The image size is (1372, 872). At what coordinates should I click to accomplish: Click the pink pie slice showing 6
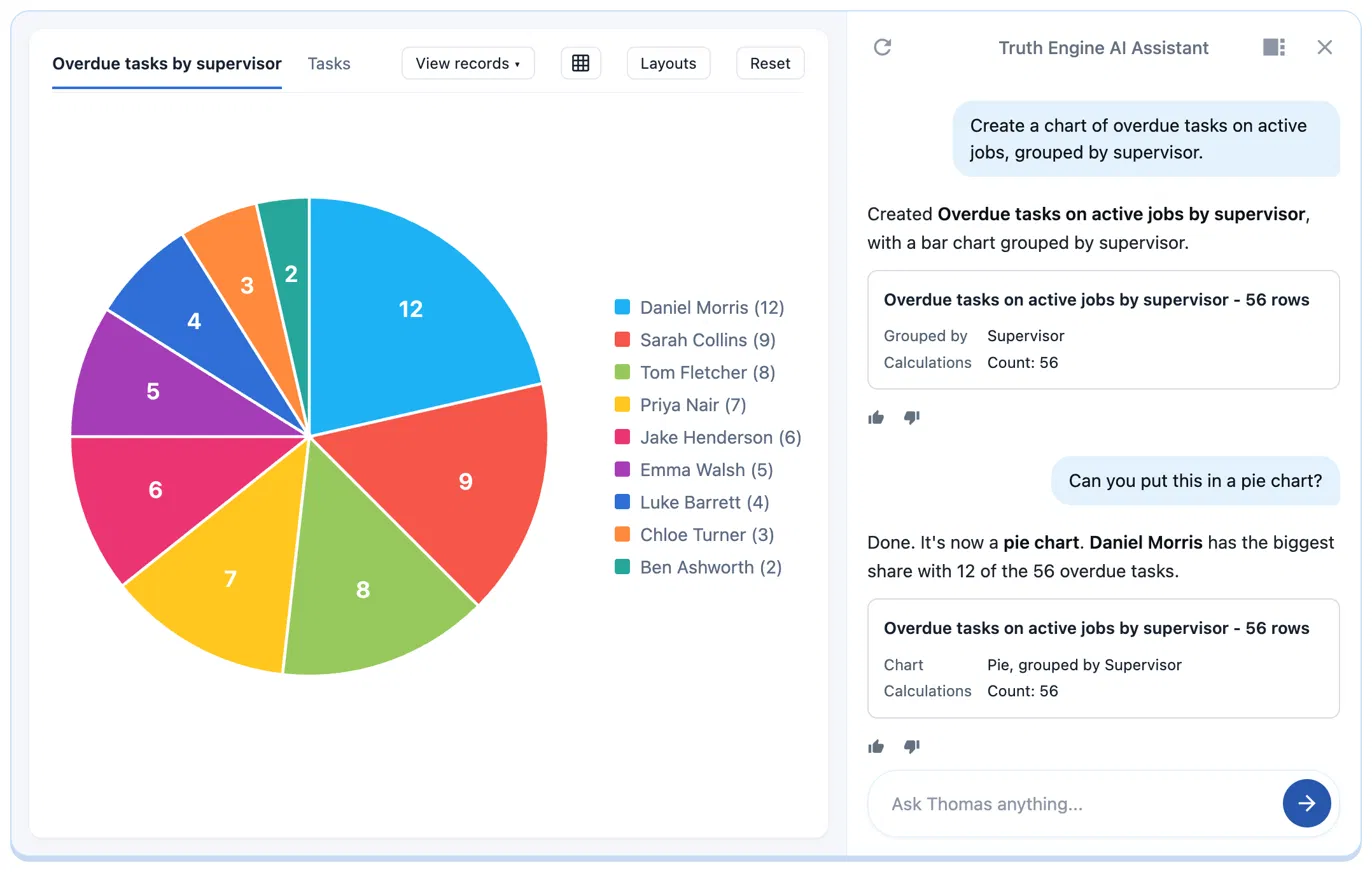click(x=155, y=489)
